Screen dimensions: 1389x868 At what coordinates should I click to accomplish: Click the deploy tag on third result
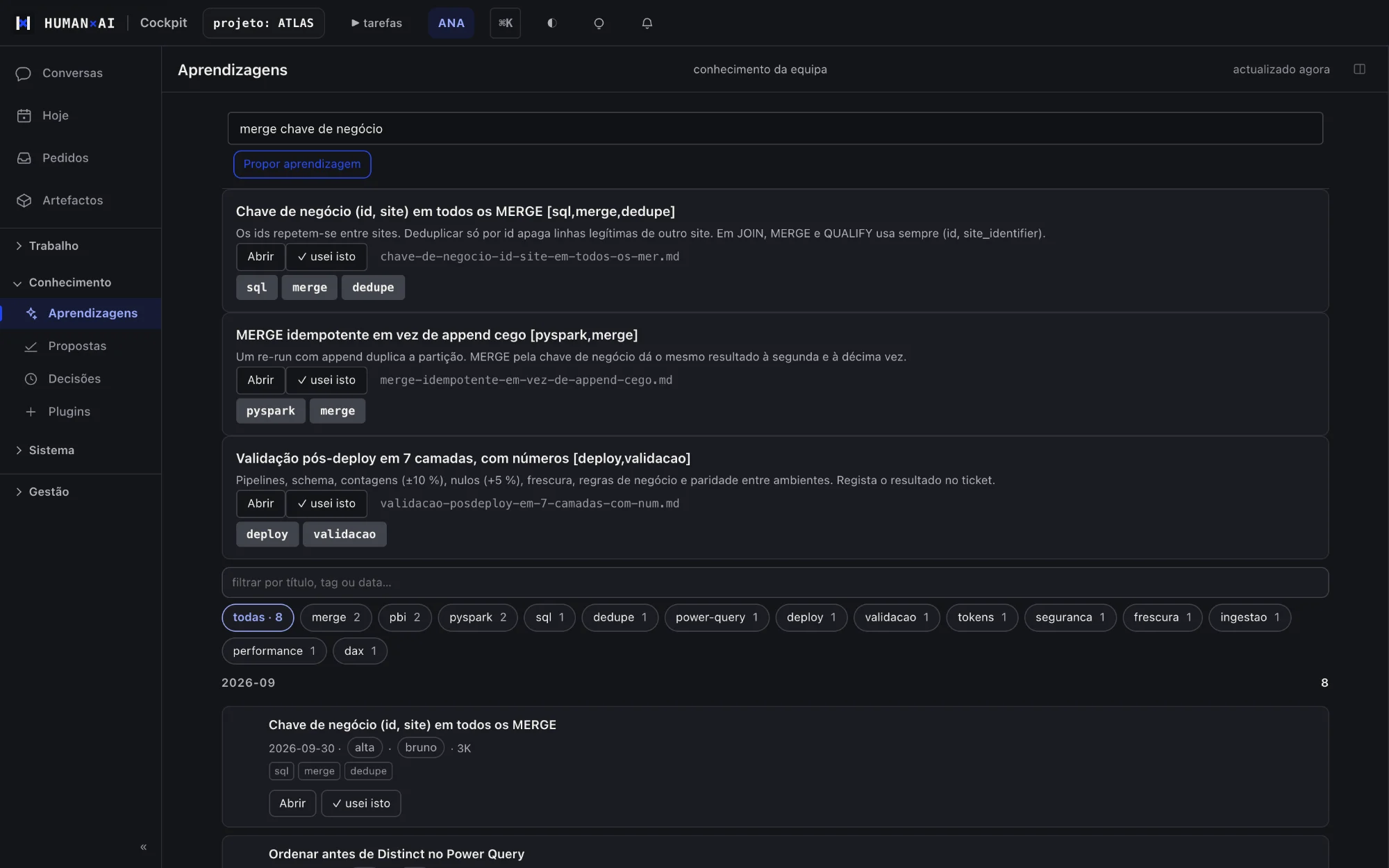(x=267, y=534)
